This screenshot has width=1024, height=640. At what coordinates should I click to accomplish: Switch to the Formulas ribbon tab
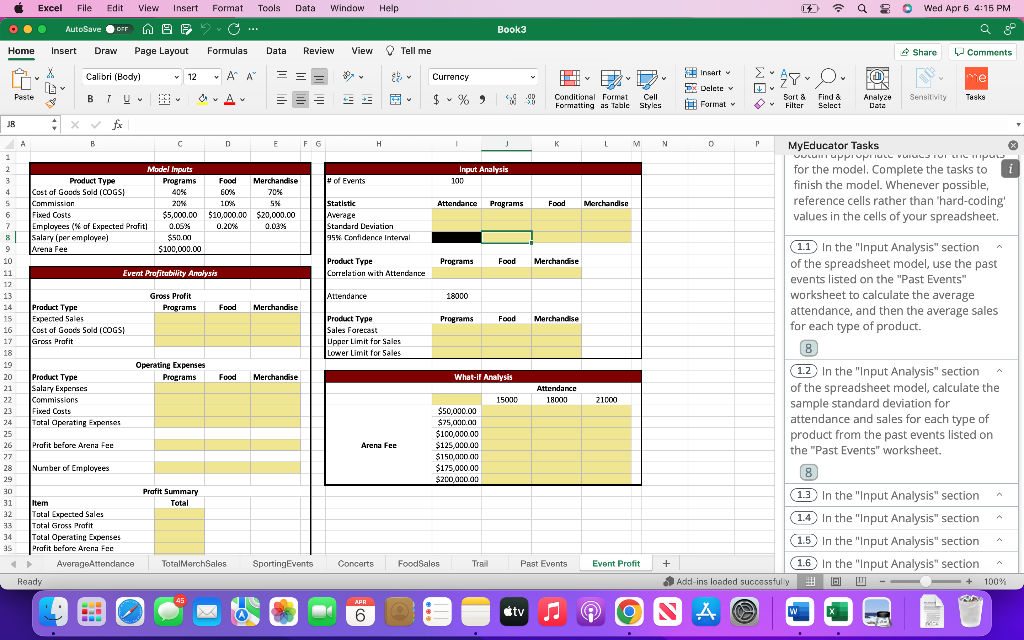(227, 50)
